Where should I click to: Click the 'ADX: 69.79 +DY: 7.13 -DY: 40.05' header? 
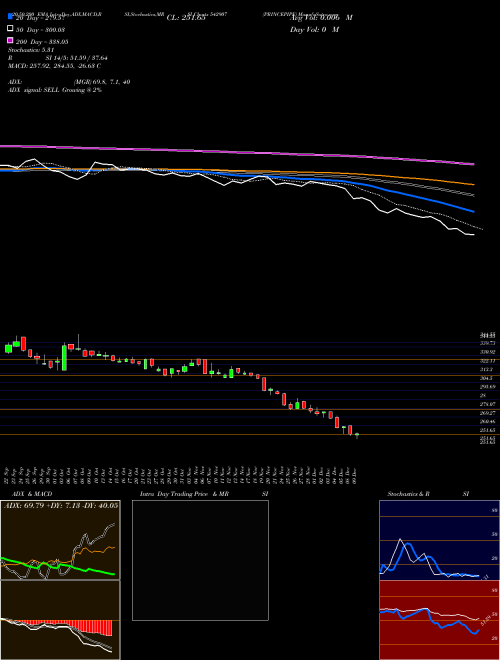[x=61, y=505]
